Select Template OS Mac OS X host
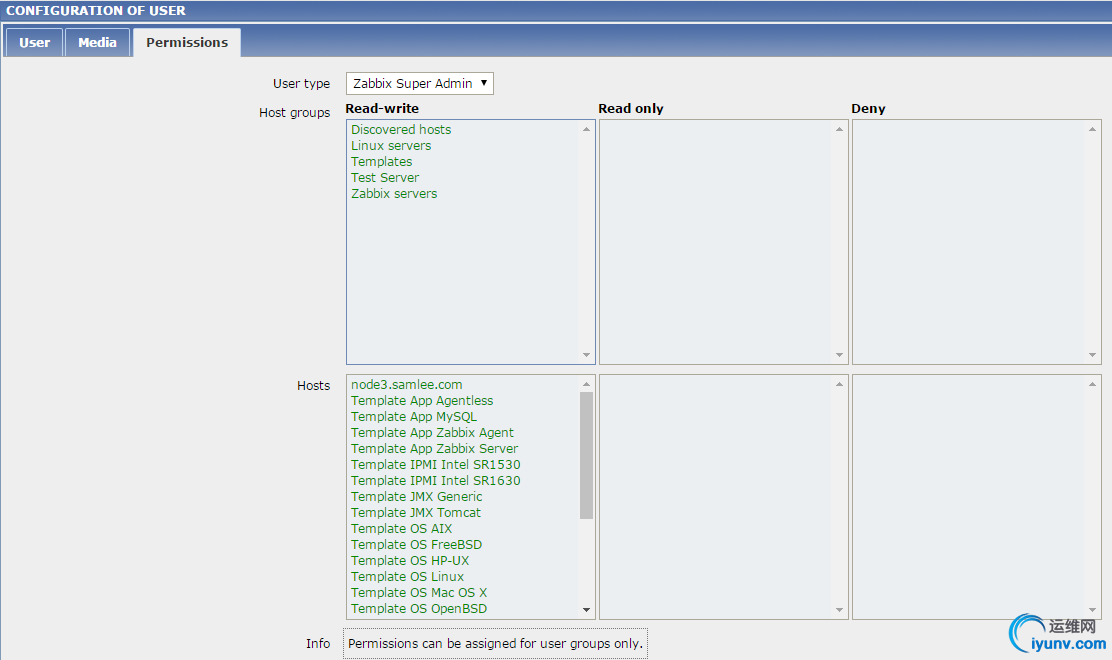1112x660 pixels. pos(418,593)
